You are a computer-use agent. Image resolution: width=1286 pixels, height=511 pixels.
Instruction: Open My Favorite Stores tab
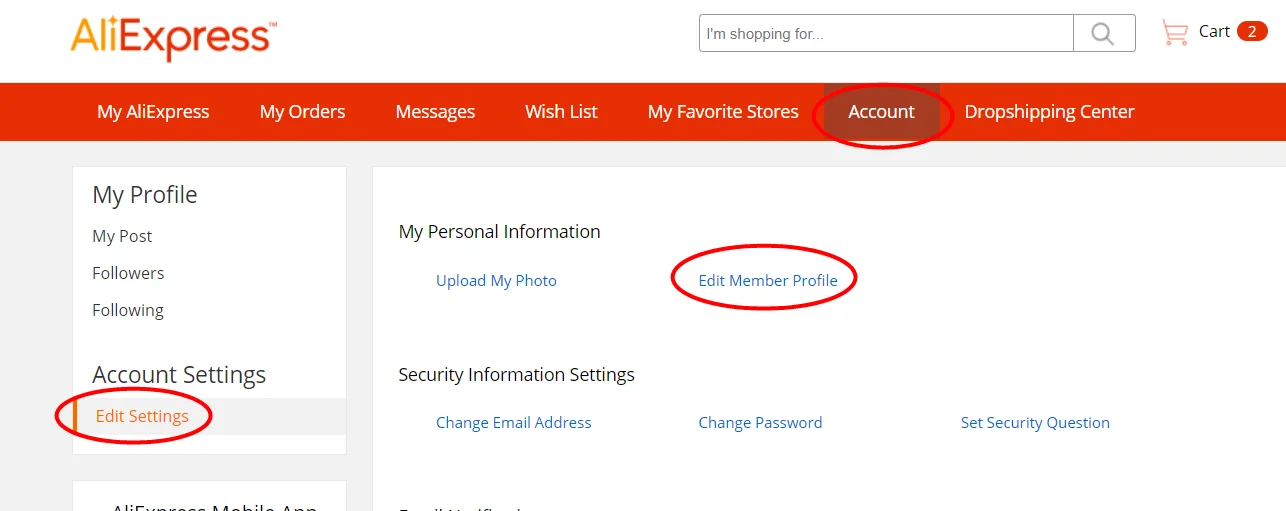point(723,112)
